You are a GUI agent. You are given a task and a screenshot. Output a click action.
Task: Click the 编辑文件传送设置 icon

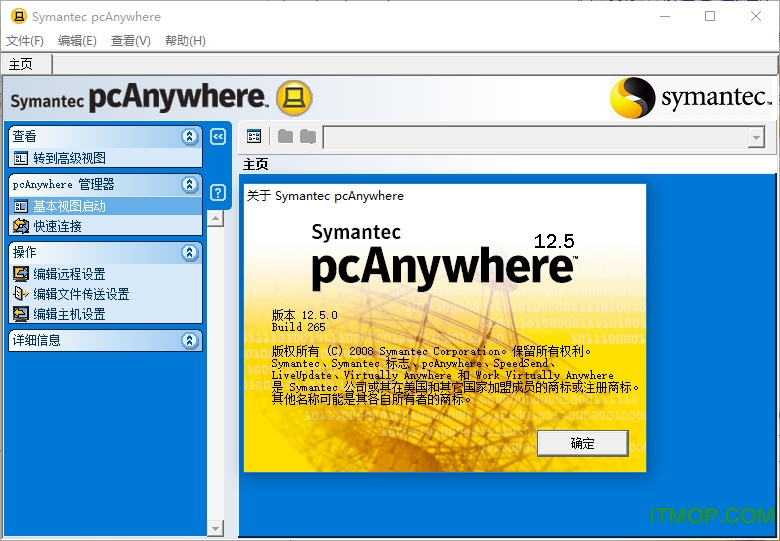pyautogui.click(x=21, y=294)
